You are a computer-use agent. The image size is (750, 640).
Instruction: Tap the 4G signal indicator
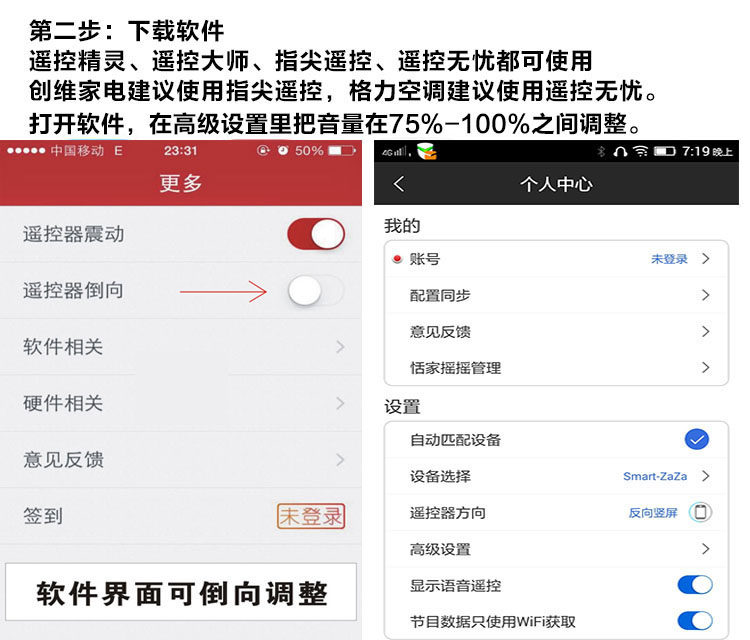coord(395,152)
